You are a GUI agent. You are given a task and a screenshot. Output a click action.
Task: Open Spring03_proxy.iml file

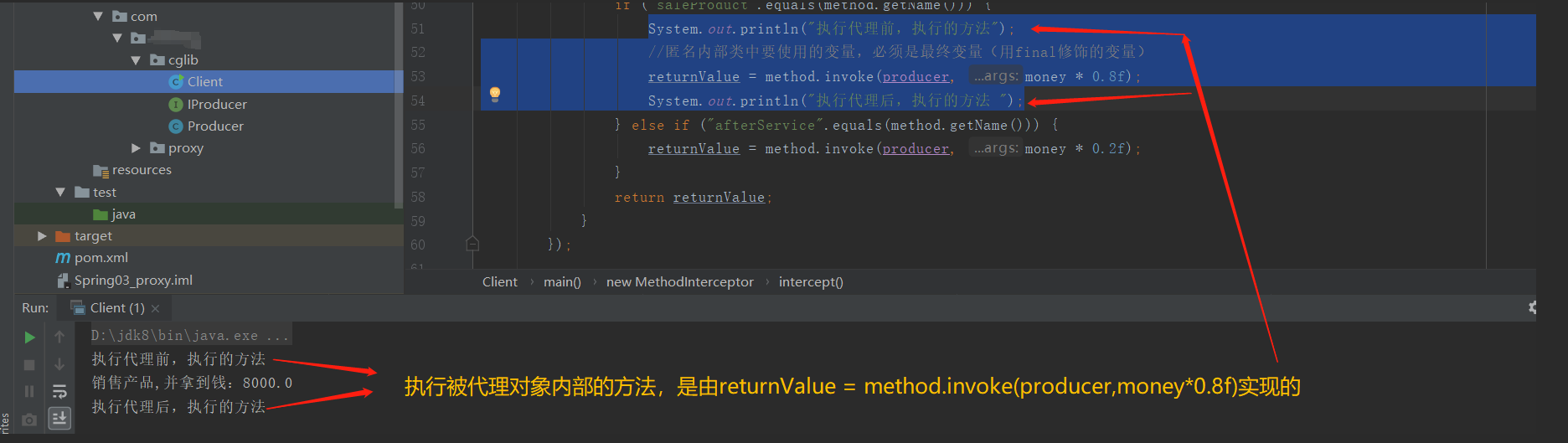coord(133,280)
